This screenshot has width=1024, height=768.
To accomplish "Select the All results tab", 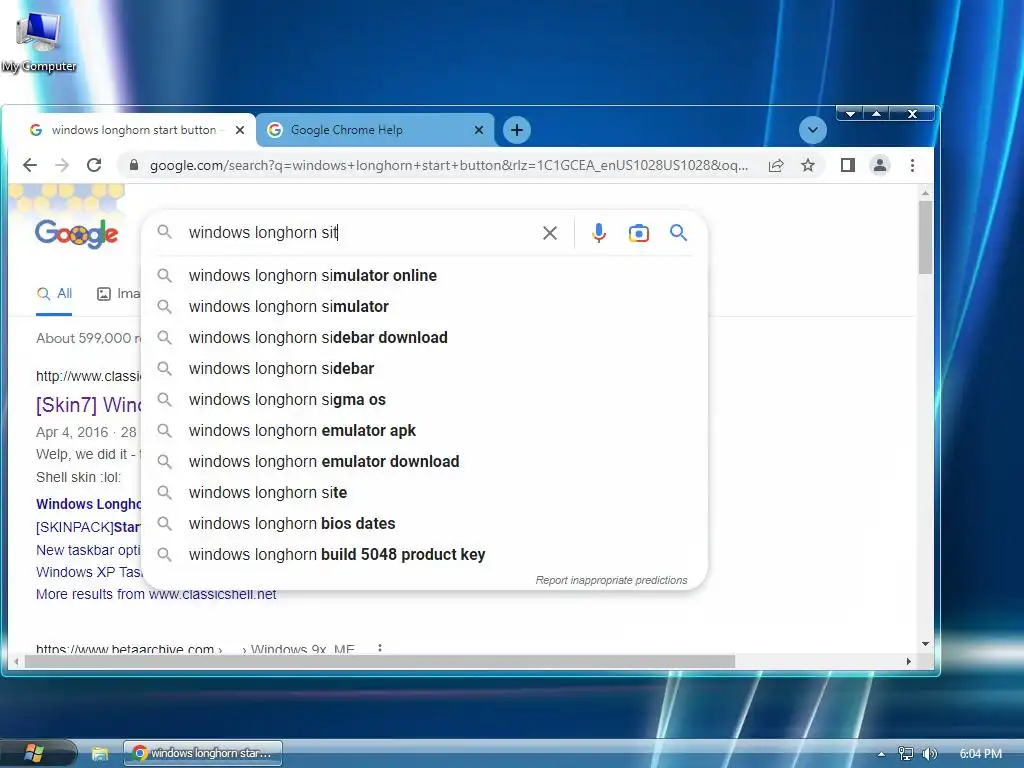I will 54,294.
